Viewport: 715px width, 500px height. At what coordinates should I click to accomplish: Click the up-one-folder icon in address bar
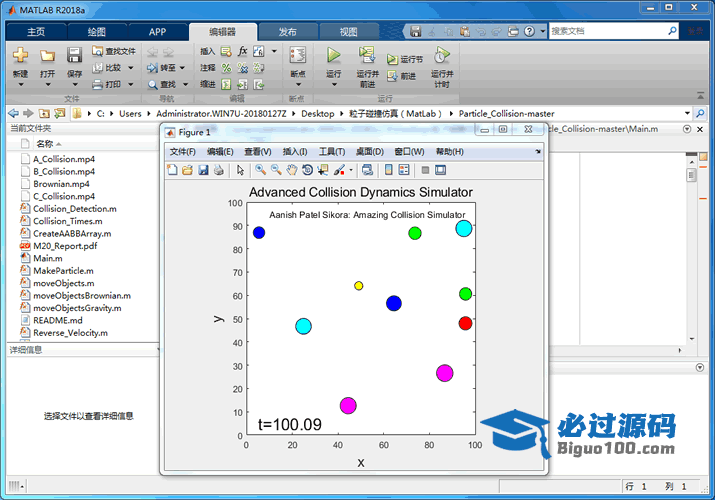(x=44, y=113)
